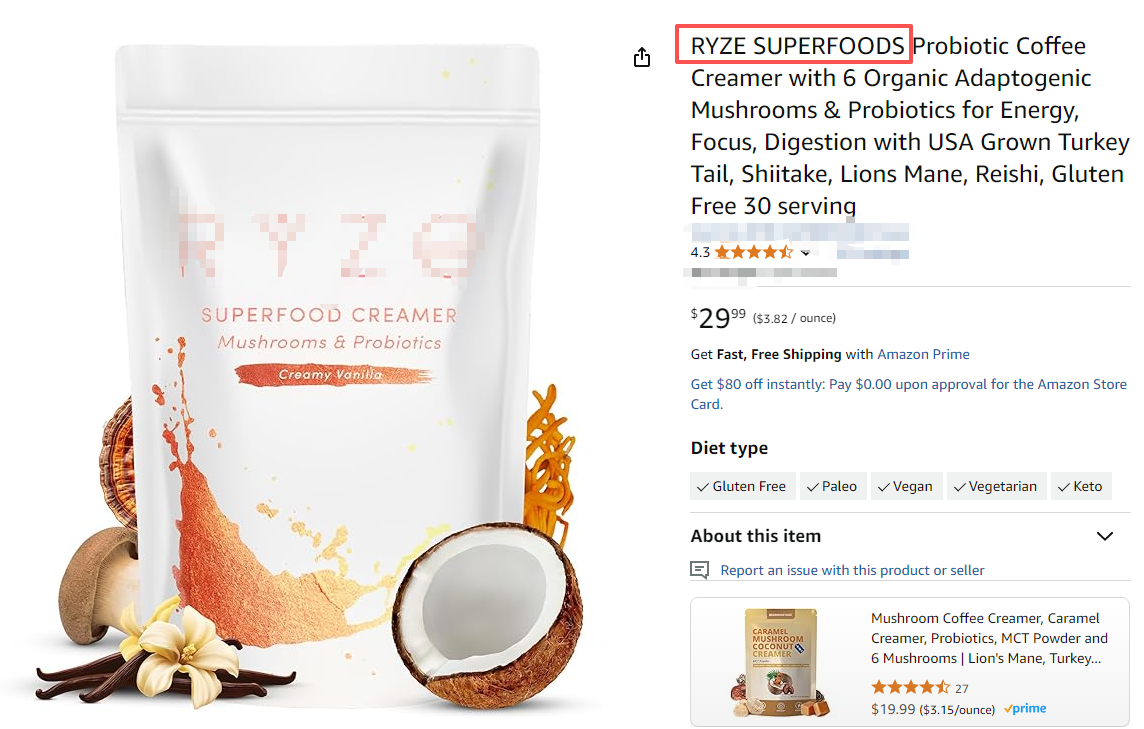Image resolution: width=1144 pixels, height=729 pixels.
Task: Select the Gluten Free diet type chip
Action: 743,486
